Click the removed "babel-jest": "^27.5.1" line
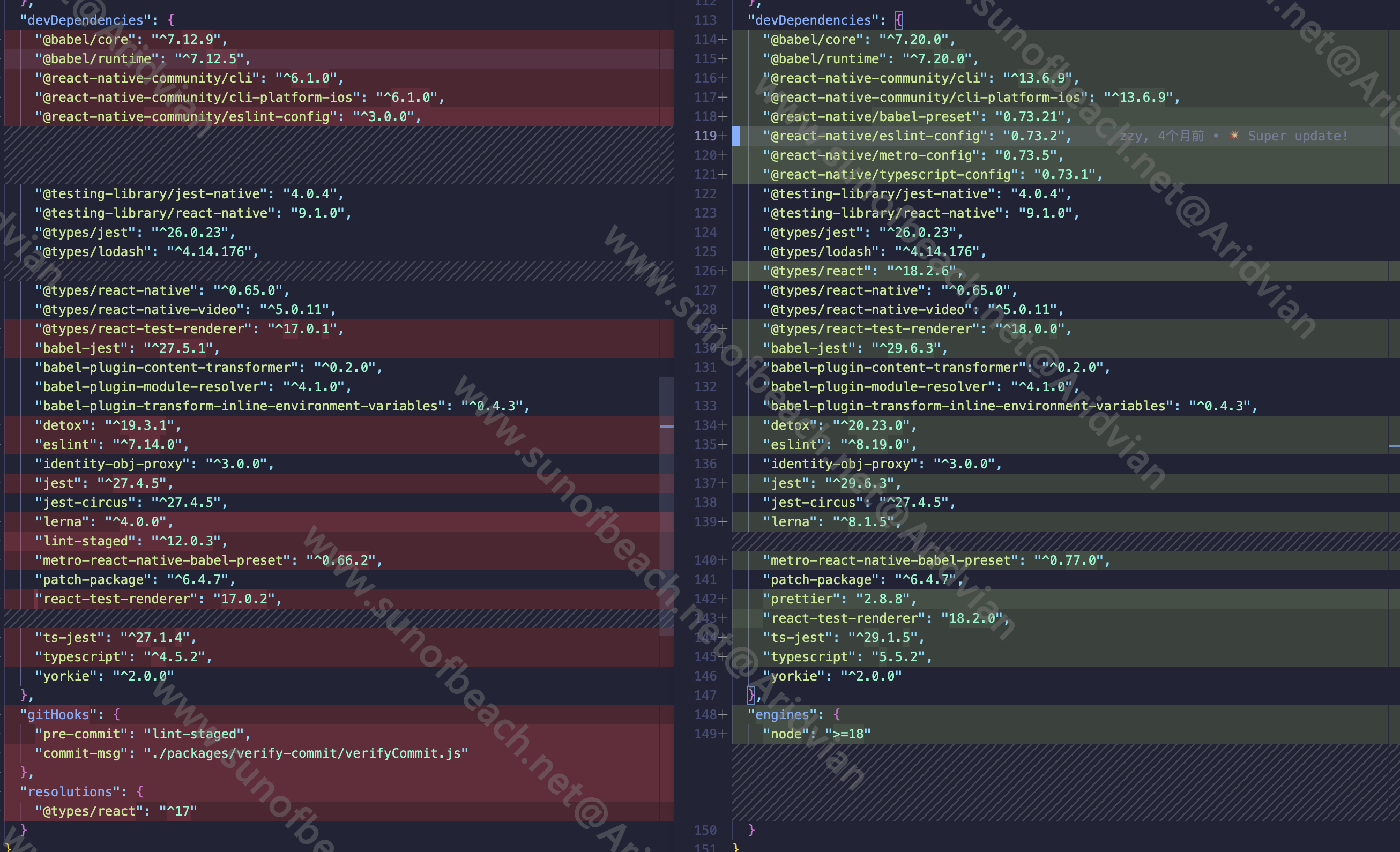1400x852 pixels. (339, 348)
